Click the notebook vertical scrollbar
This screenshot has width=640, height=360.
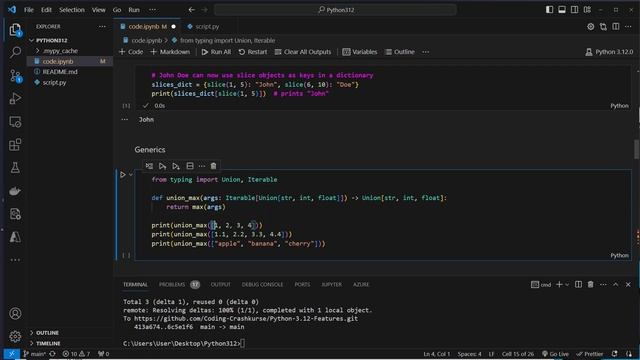[636, 149]
